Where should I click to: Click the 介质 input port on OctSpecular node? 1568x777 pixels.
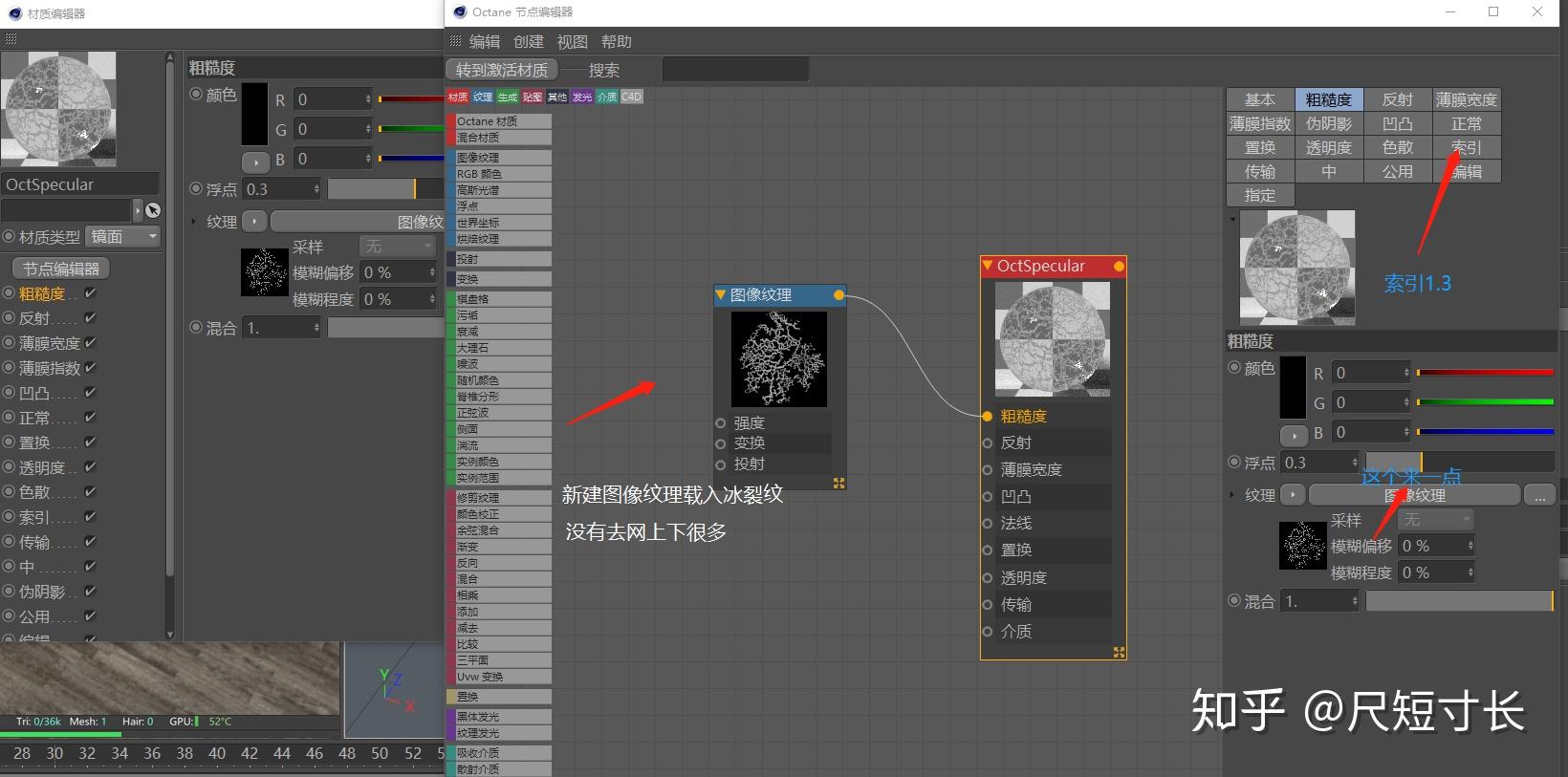[x=988, y=631]
